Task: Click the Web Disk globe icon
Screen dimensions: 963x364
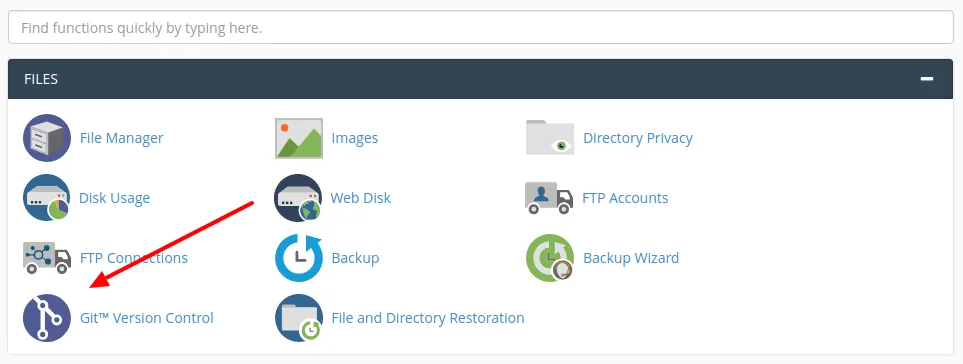Action: tap(298, 198)
